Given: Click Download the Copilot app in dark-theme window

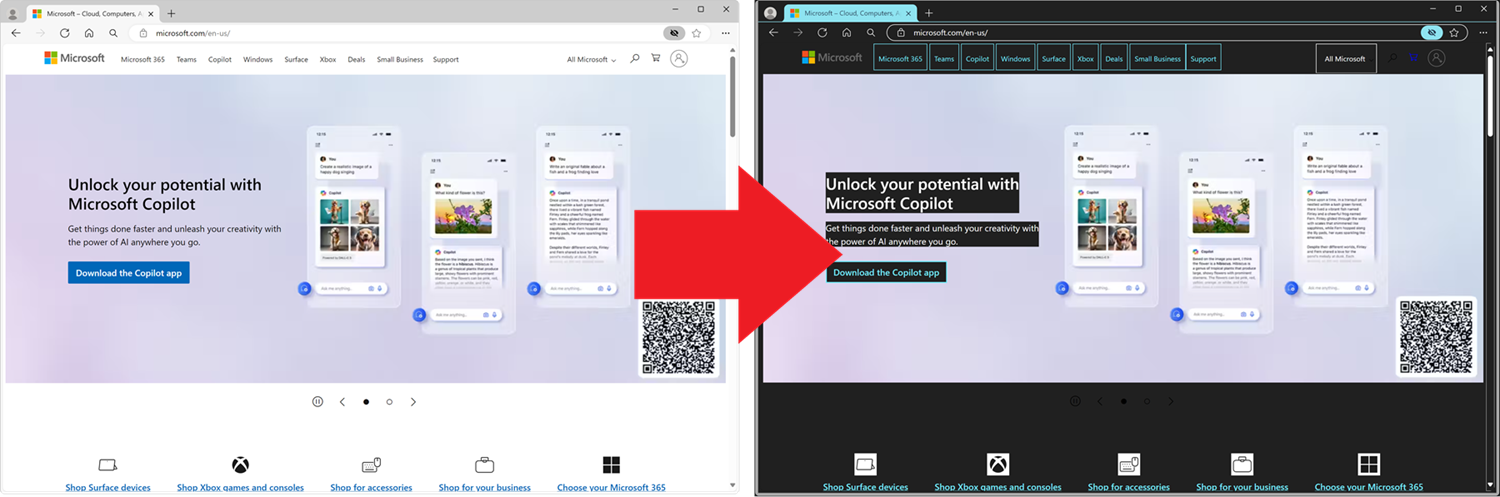Looking at the screenshot, I should click(886, 272).
